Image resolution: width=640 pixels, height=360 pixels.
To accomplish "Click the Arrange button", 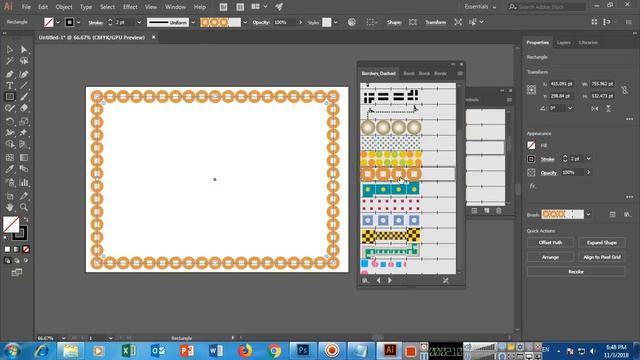I will point(550,257).
